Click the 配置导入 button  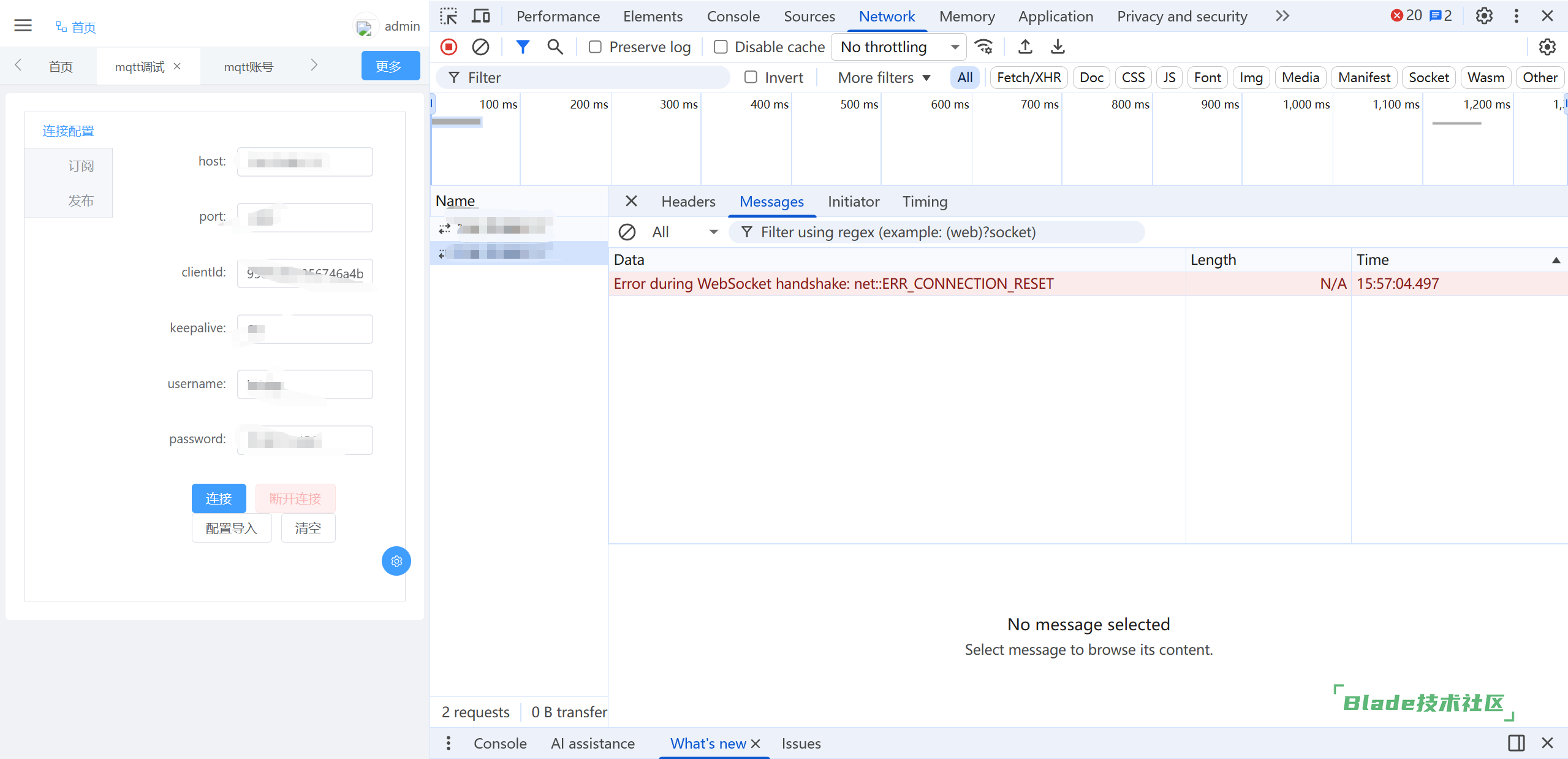[232, 528]
